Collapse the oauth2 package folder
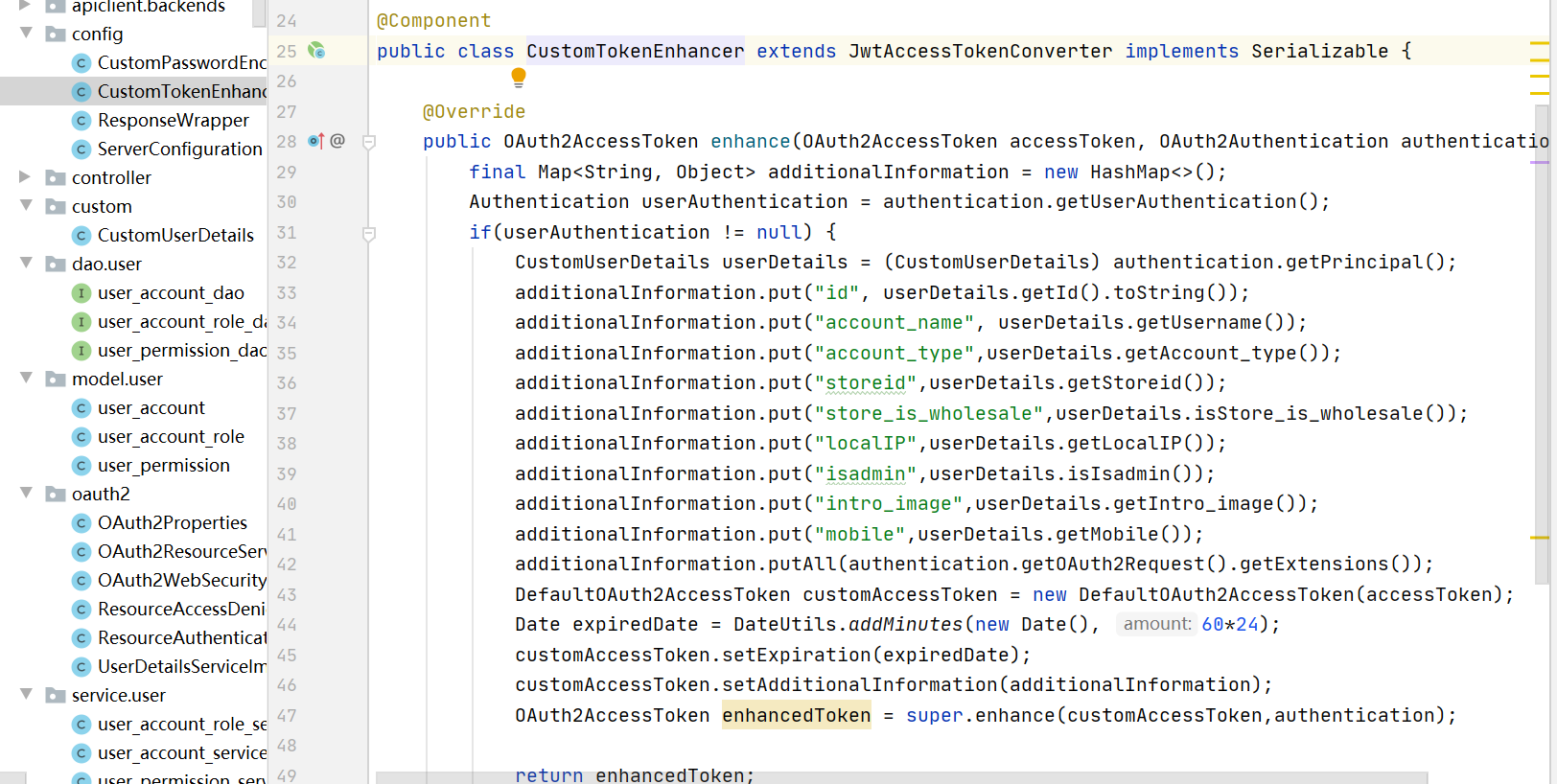Viewport: 1557px width, 784px height. tap(26, 494)
